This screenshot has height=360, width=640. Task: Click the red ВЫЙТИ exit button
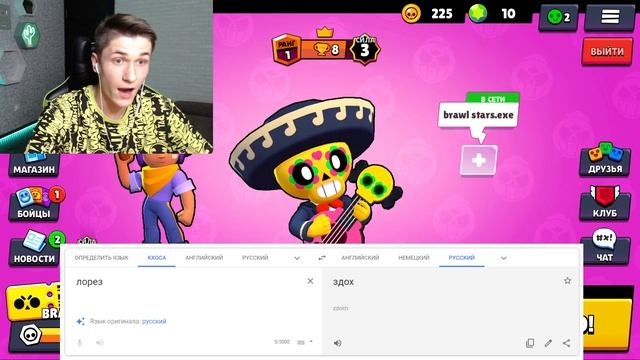point(607,51)
